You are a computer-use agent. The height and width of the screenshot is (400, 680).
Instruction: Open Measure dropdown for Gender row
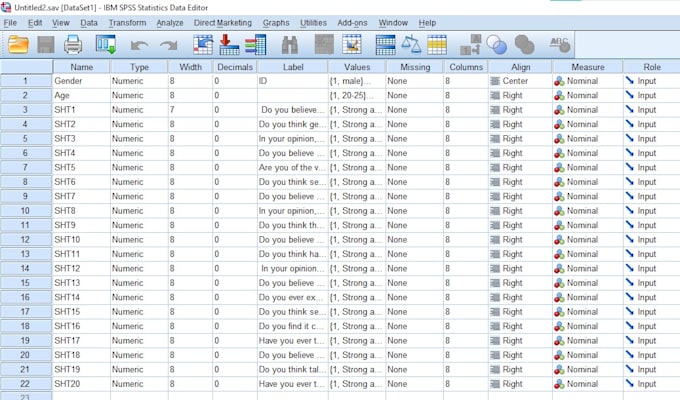click(588, 81)
